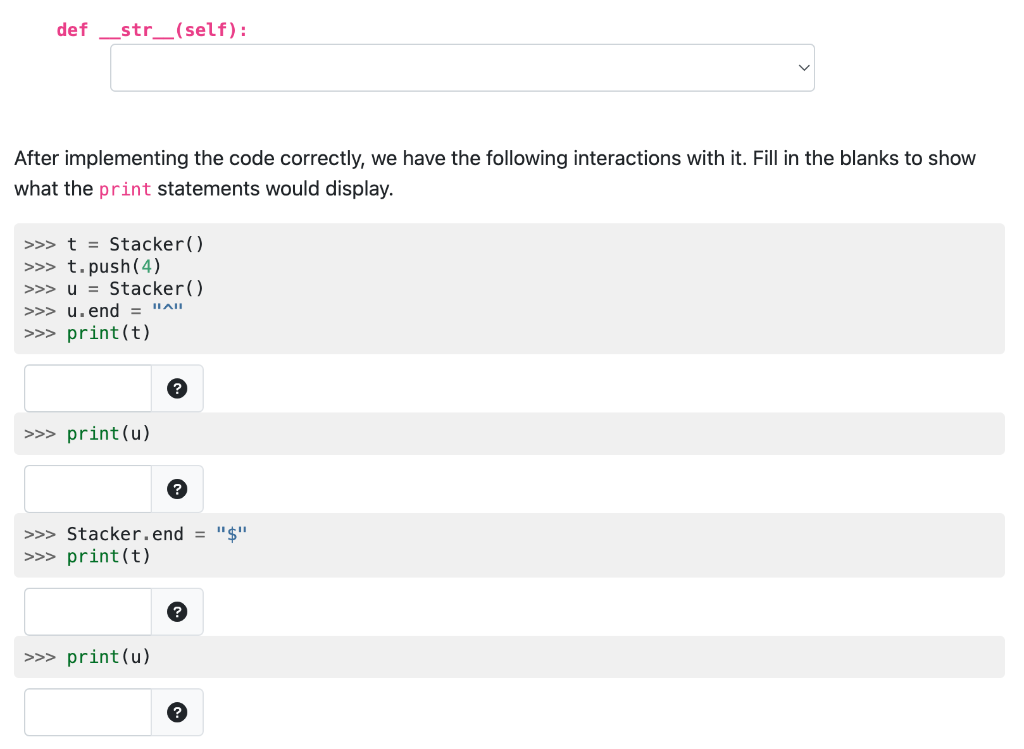Click the "def __str__(self):" code header
Viewport: 1024px width, 749px height.
coord(152,30)
